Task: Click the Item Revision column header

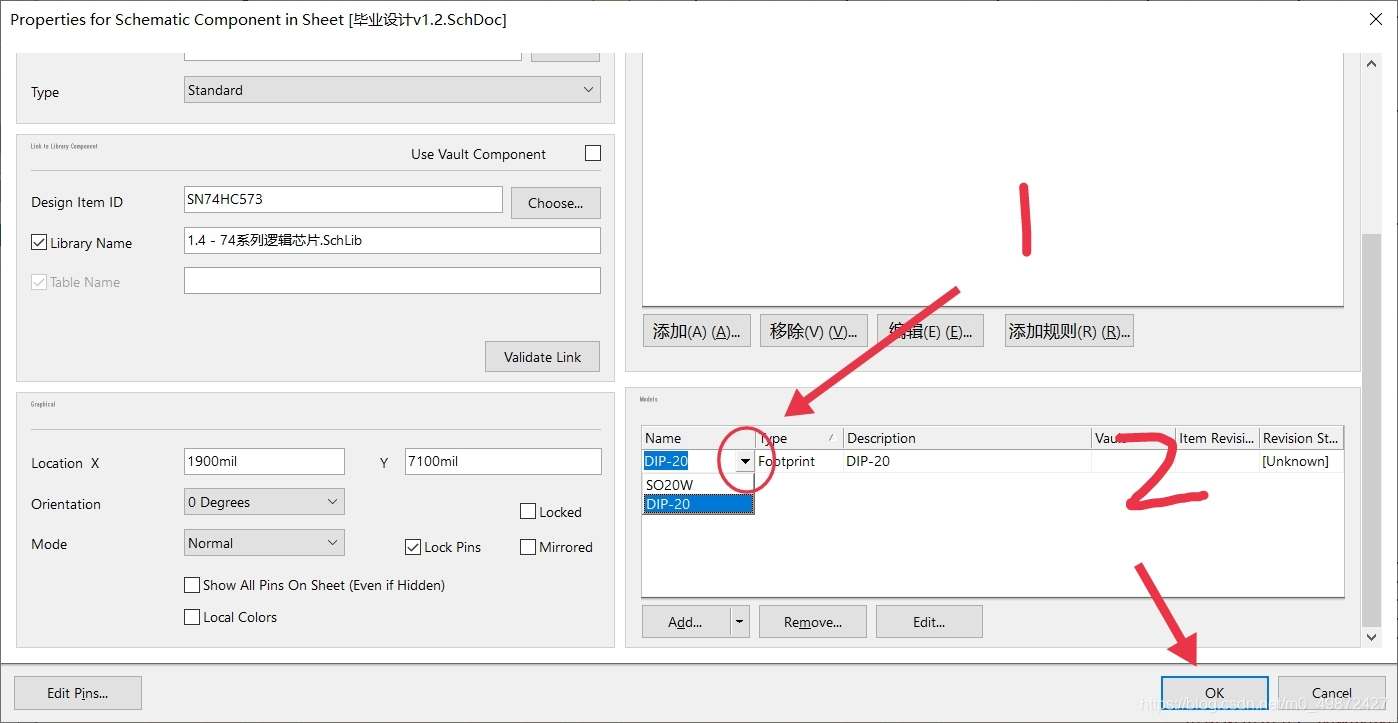Action: coord(1217,438)
